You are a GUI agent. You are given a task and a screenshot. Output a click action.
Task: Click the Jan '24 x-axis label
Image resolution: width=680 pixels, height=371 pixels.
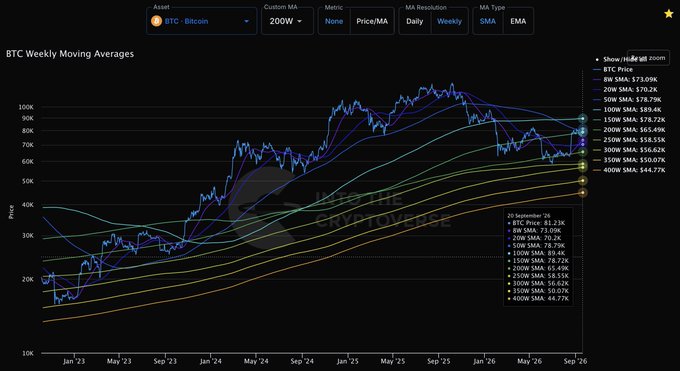(211, 361)
